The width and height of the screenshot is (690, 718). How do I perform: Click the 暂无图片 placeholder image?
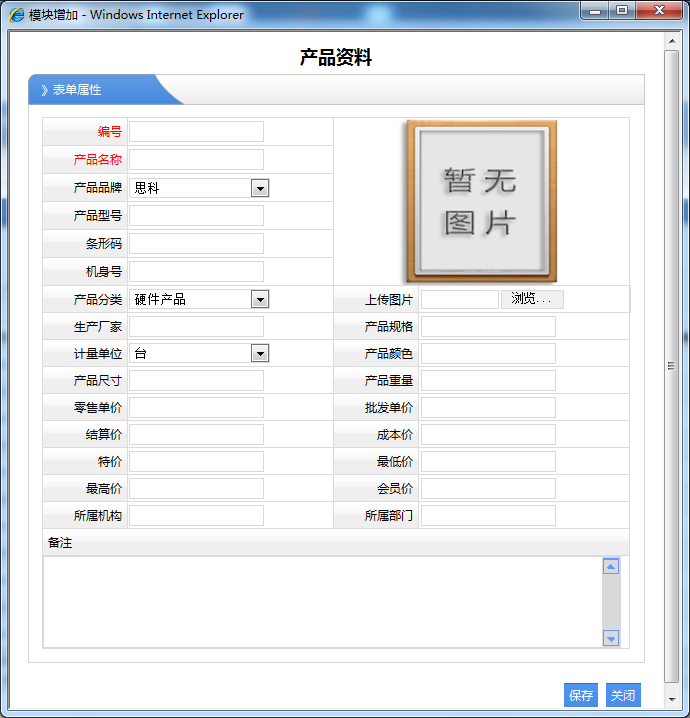[481, 201]
